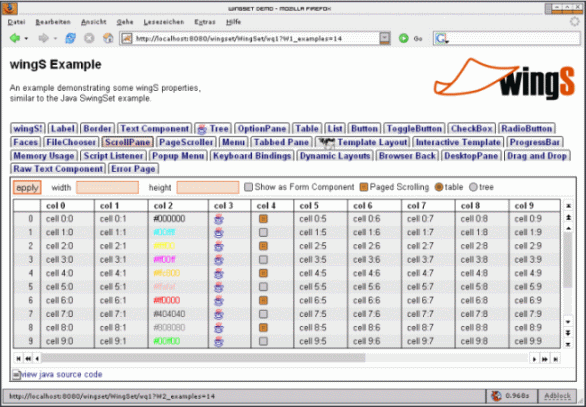586x407 pixels.
Task: Jump to last column with horizontal end arrow
Action: (x=556, y=359)
